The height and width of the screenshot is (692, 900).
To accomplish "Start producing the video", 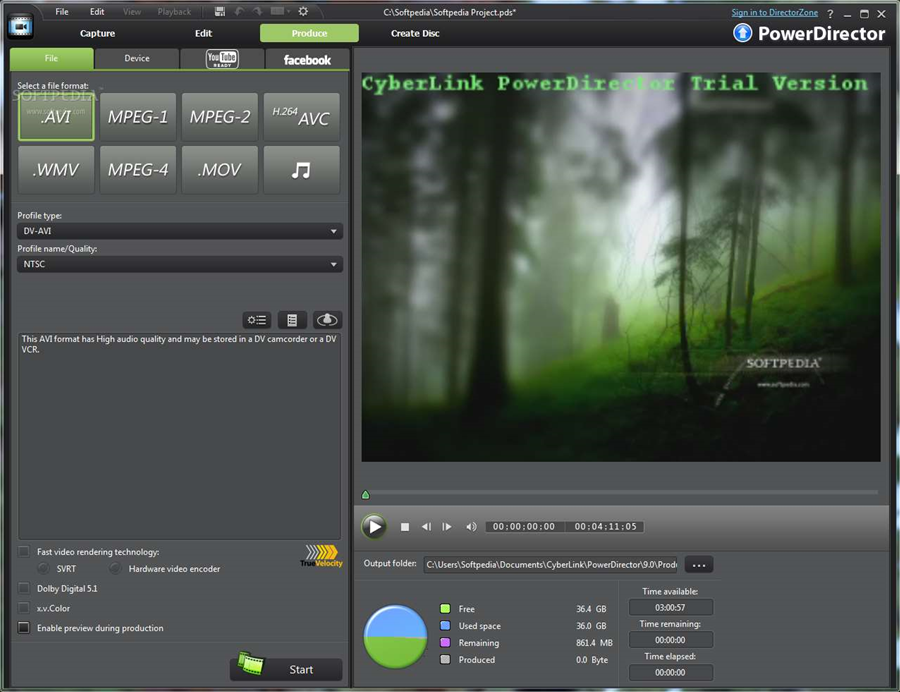I will pyautogui.click(x=286, y=668).
